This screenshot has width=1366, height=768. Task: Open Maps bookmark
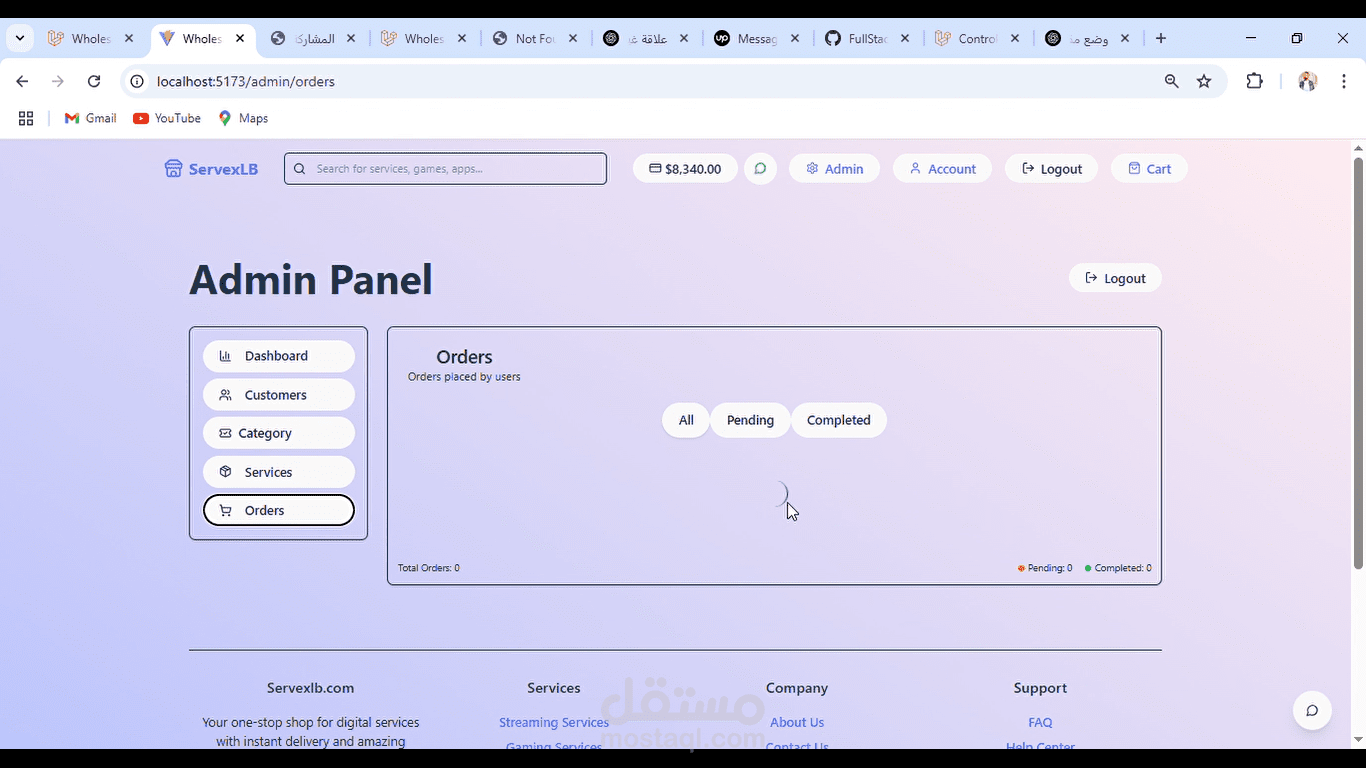(243, 118)
